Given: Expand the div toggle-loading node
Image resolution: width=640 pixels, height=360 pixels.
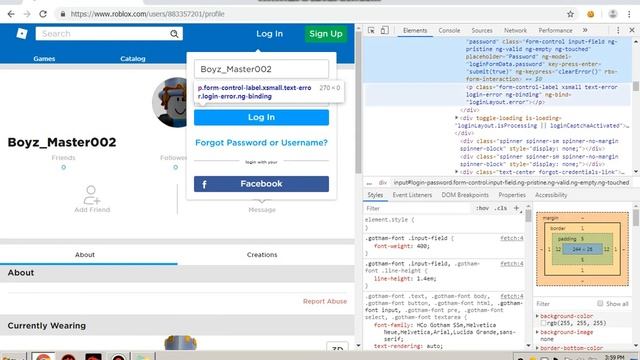Looking at the screenshot, I should pos(456,118).
